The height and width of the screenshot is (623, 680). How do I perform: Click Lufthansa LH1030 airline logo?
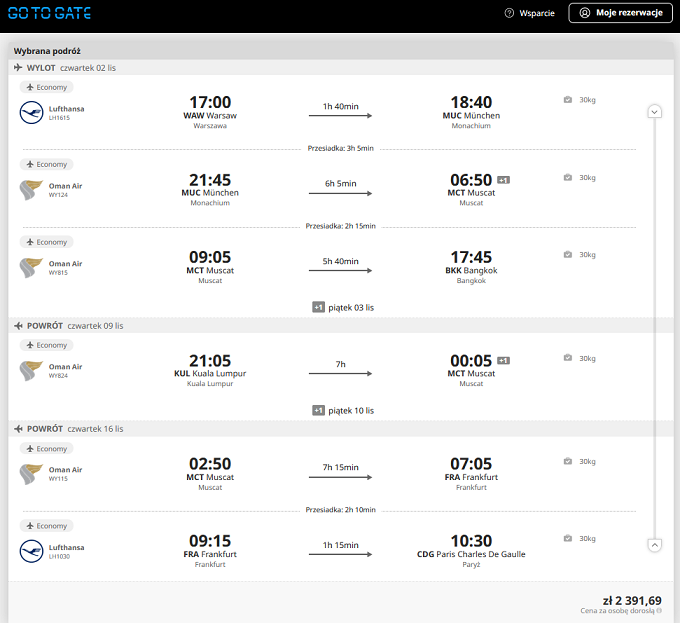pyautogui.click(x=31, y=551)
